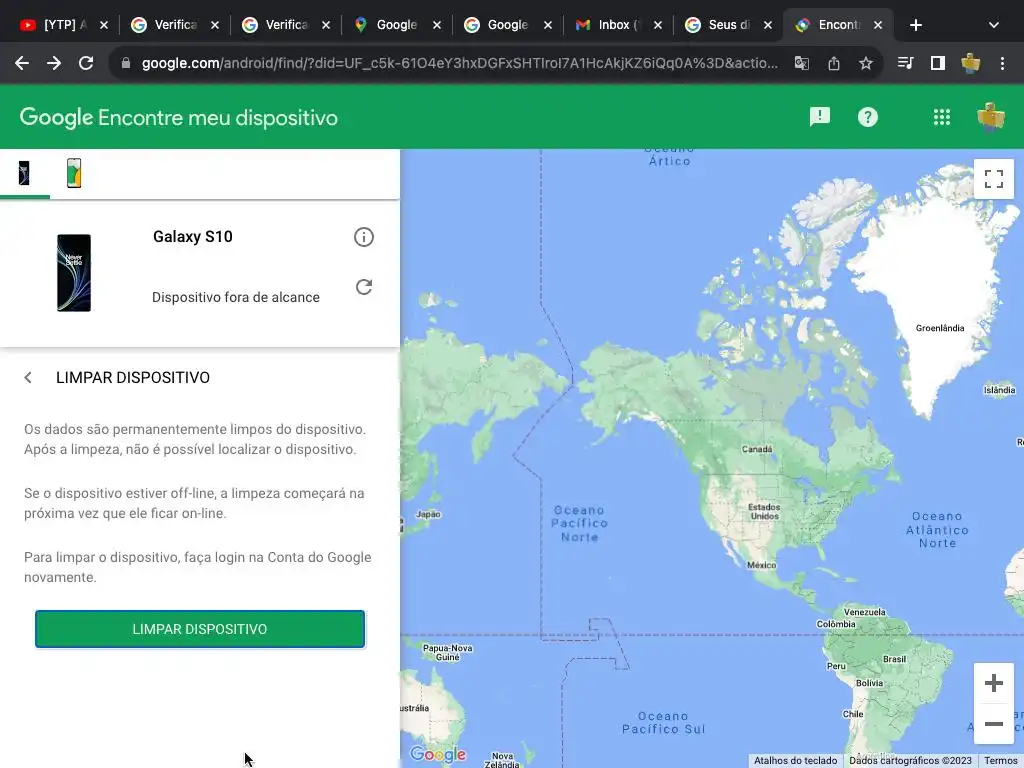Send feedback via the exclamation icon

[x=820, y=117]
